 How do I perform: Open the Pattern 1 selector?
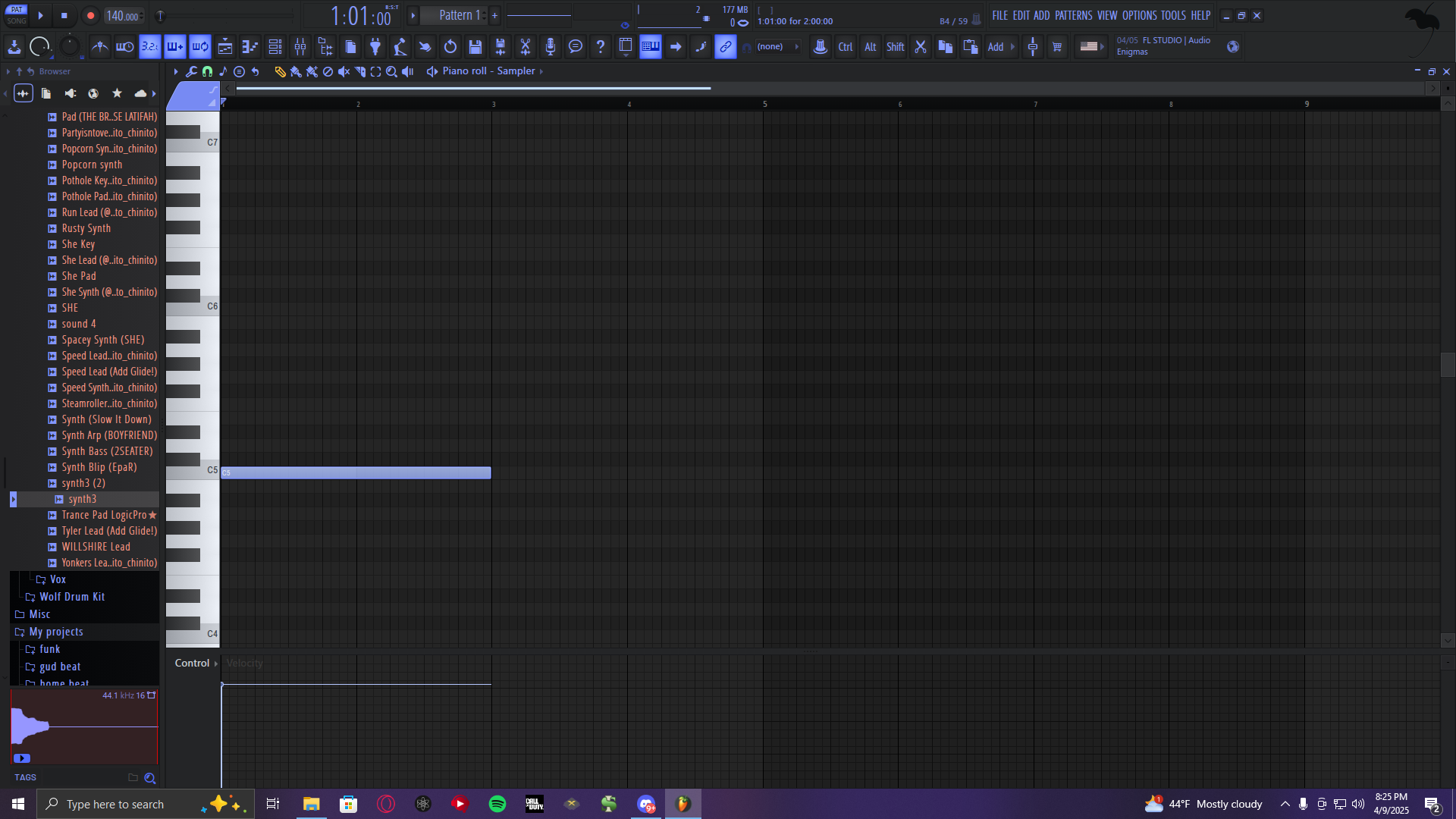click(x=460, y=15)
